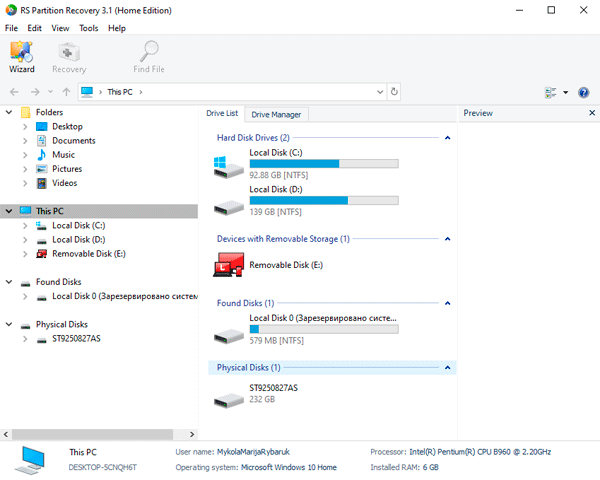Collapse the Folders tree node
The height and width of the screenshot is (480, 600).
[x=9, y=112]
